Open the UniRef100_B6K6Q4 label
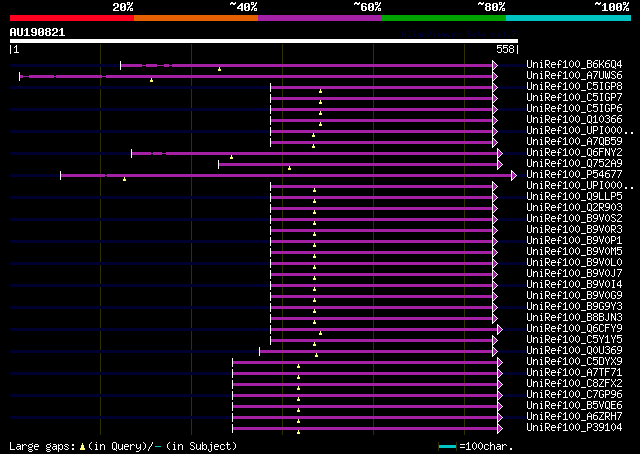Viewport: 640px width, 454px height. (x=574, y=65)
